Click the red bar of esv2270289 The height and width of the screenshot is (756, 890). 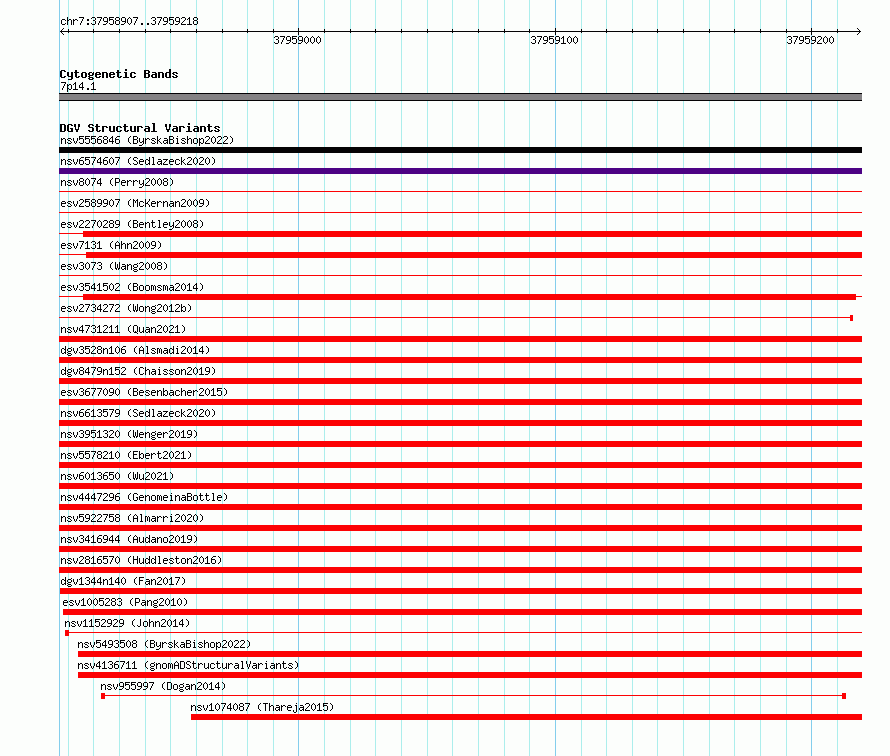[472, 234]
